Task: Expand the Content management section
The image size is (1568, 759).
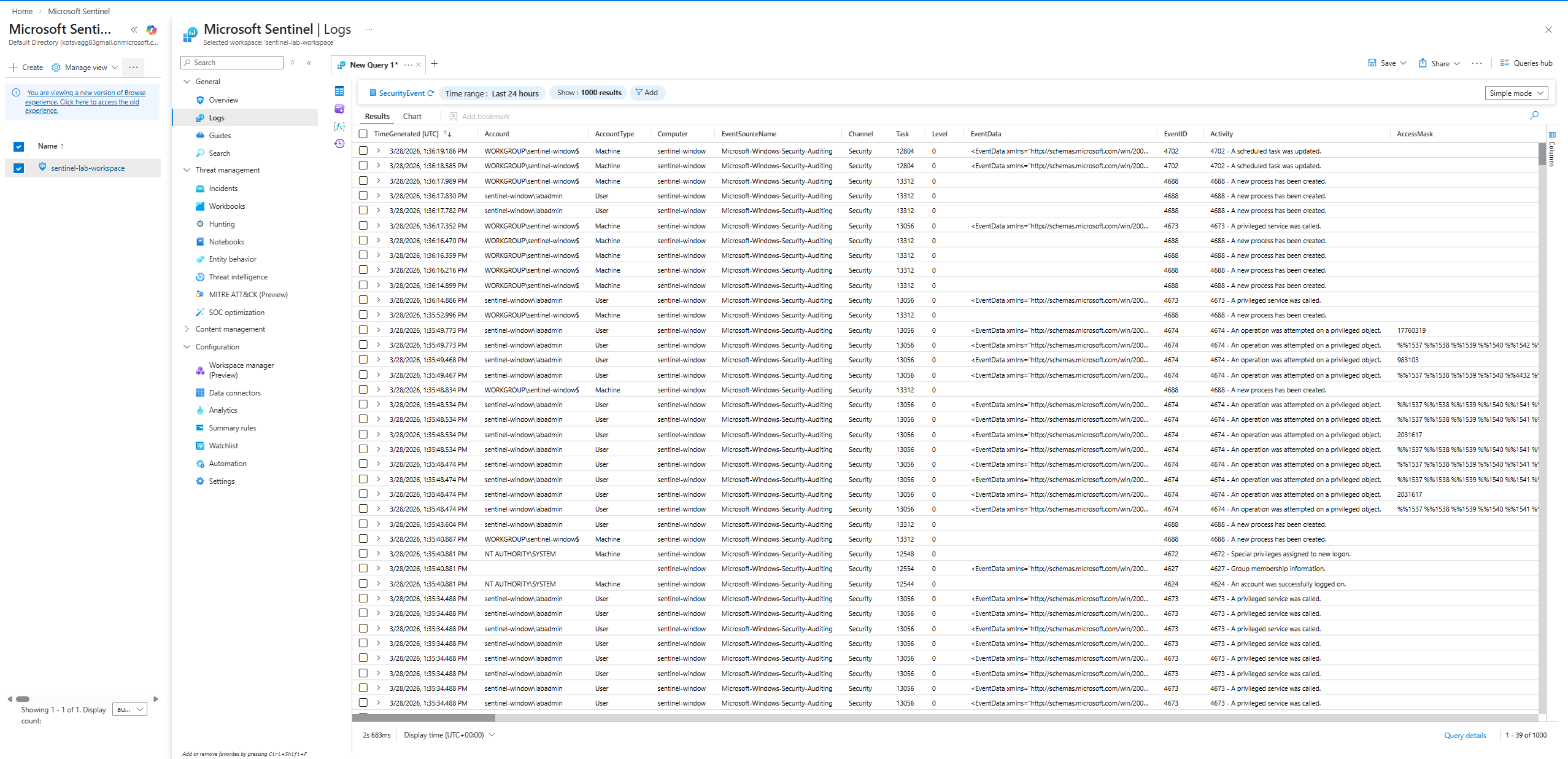Action: tap(187, 329)
